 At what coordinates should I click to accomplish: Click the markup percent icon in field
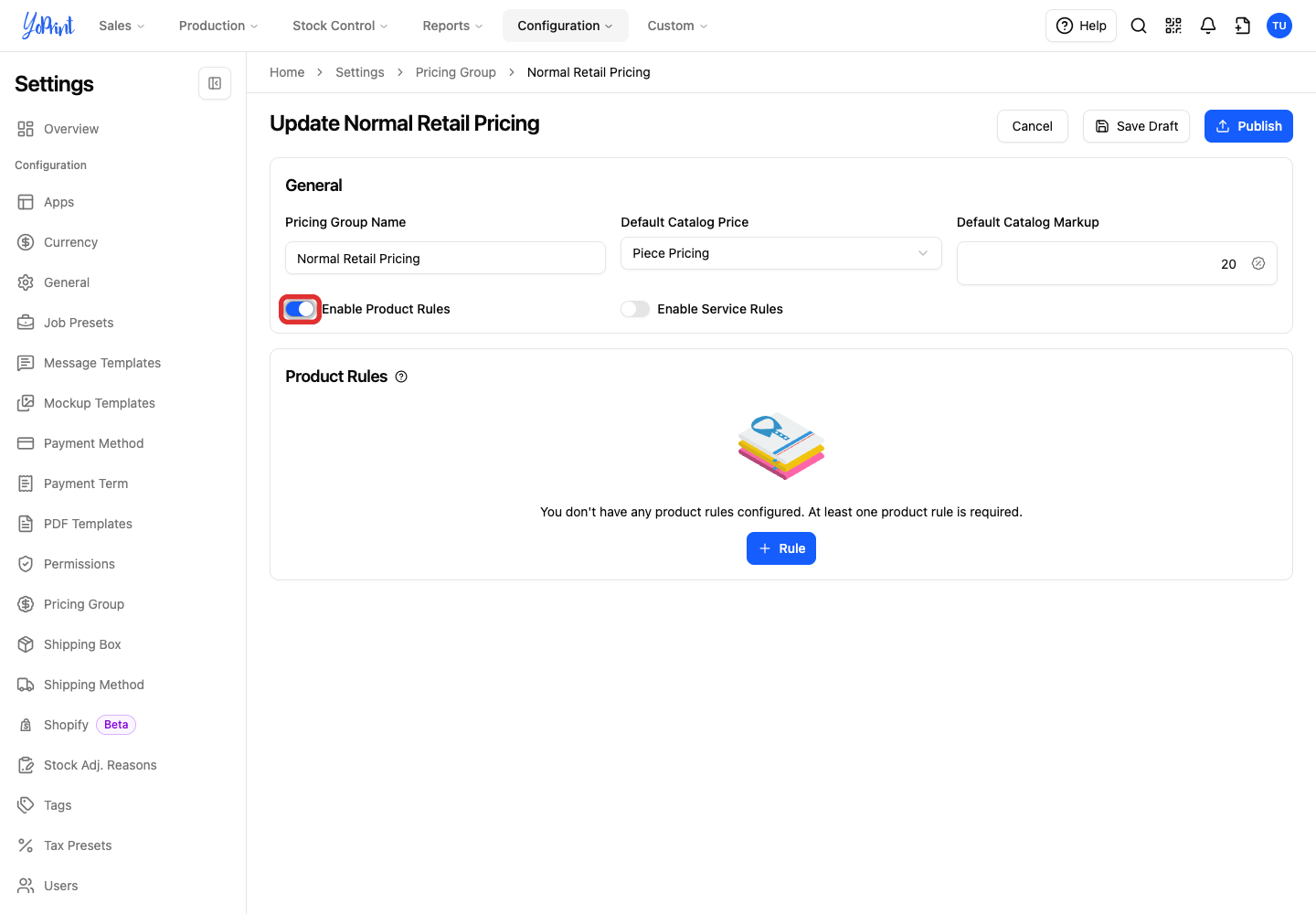tap(1258, 263)
